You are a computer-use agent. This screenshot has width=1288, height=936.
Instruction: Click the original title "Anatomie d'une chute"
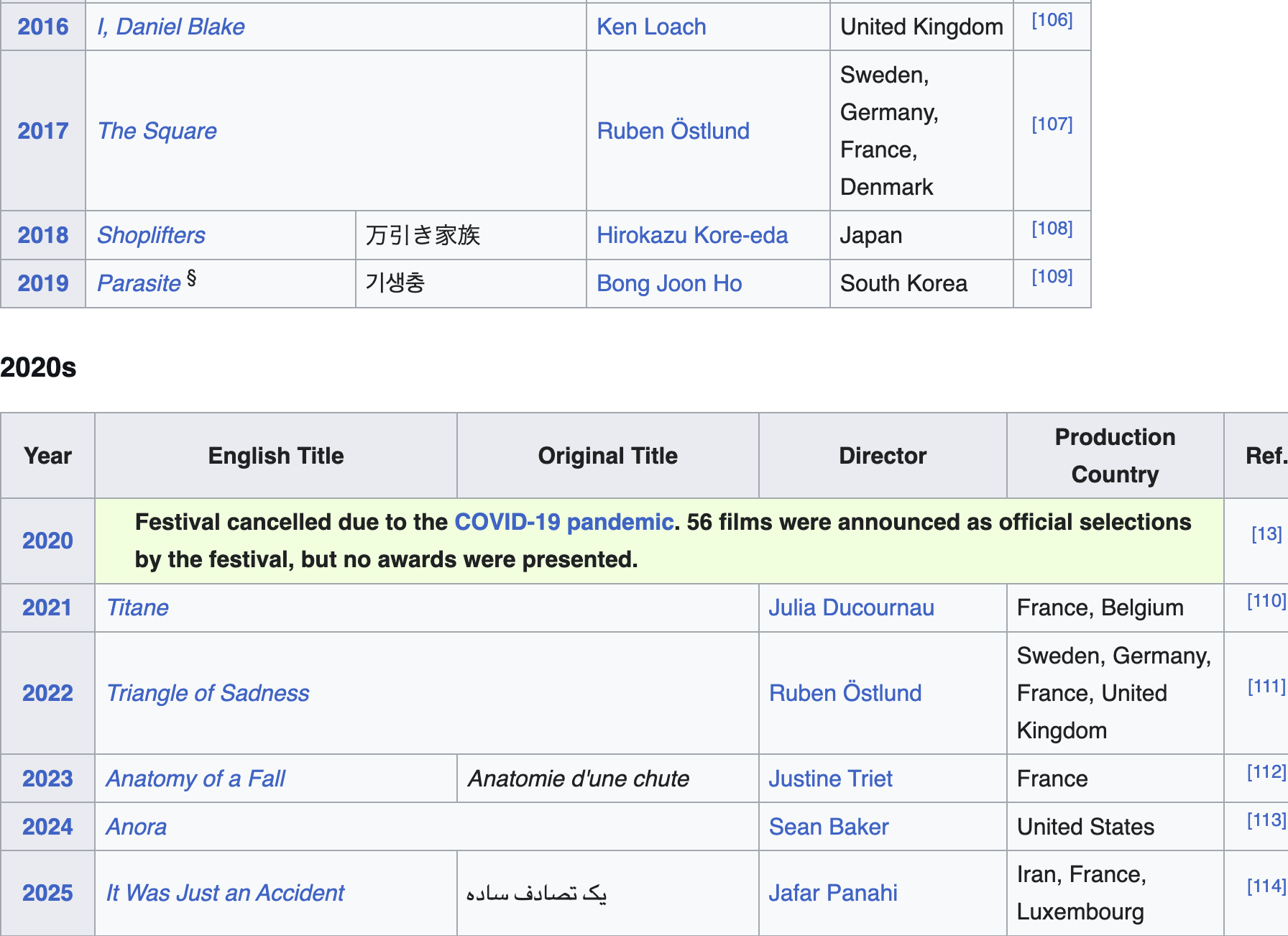pos(579,779)
